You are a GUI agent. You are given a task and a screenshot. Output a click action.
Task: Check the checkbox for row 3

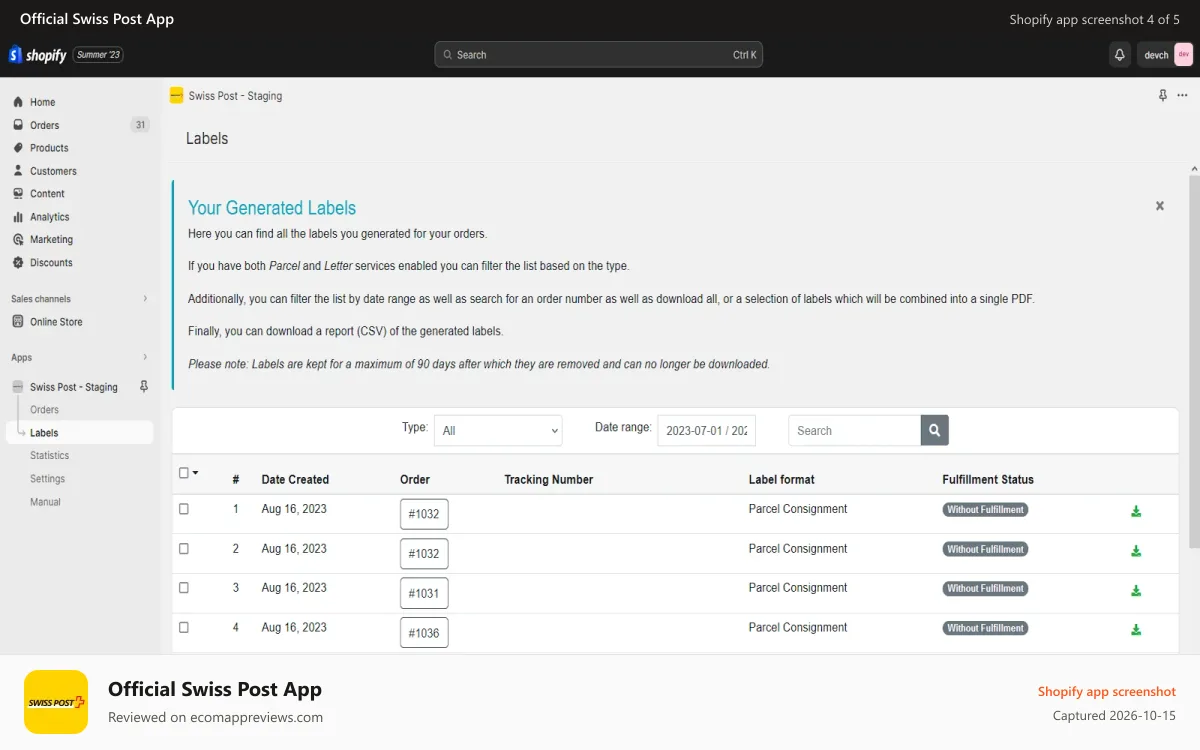click(x=184, y=588)
